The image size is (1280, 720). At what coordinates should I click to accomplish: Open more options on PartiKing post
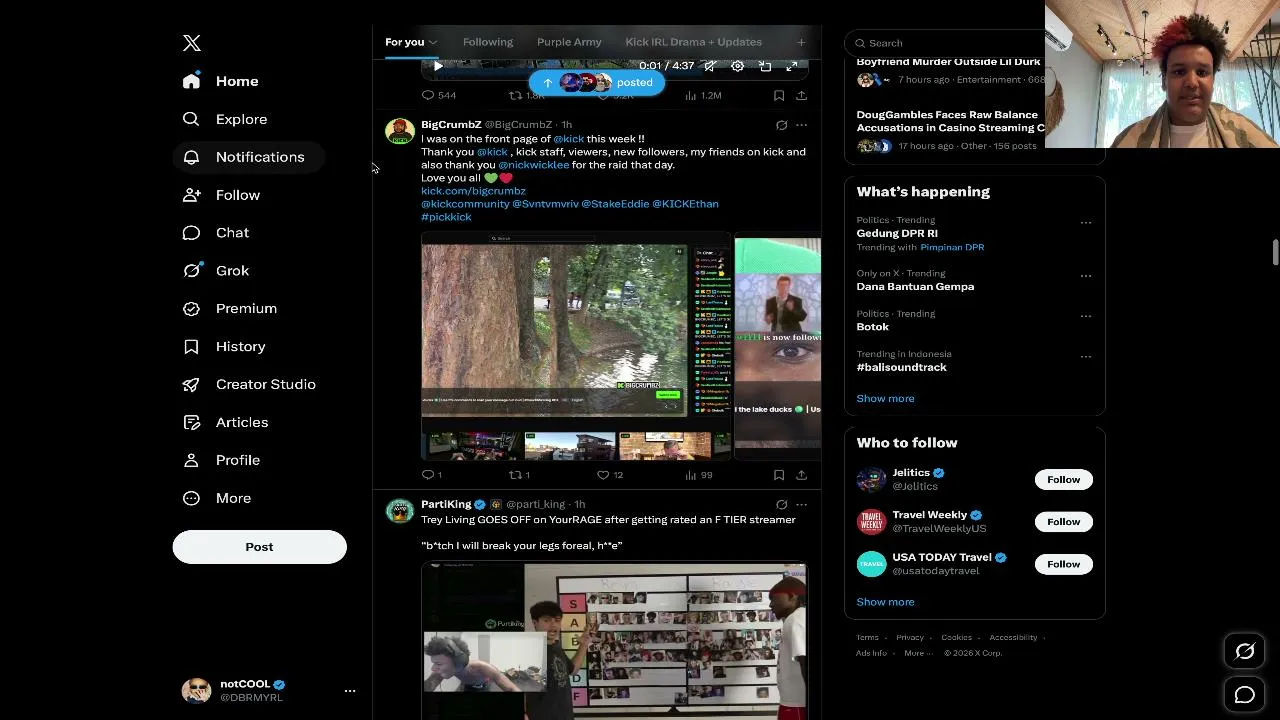(801, 505)
